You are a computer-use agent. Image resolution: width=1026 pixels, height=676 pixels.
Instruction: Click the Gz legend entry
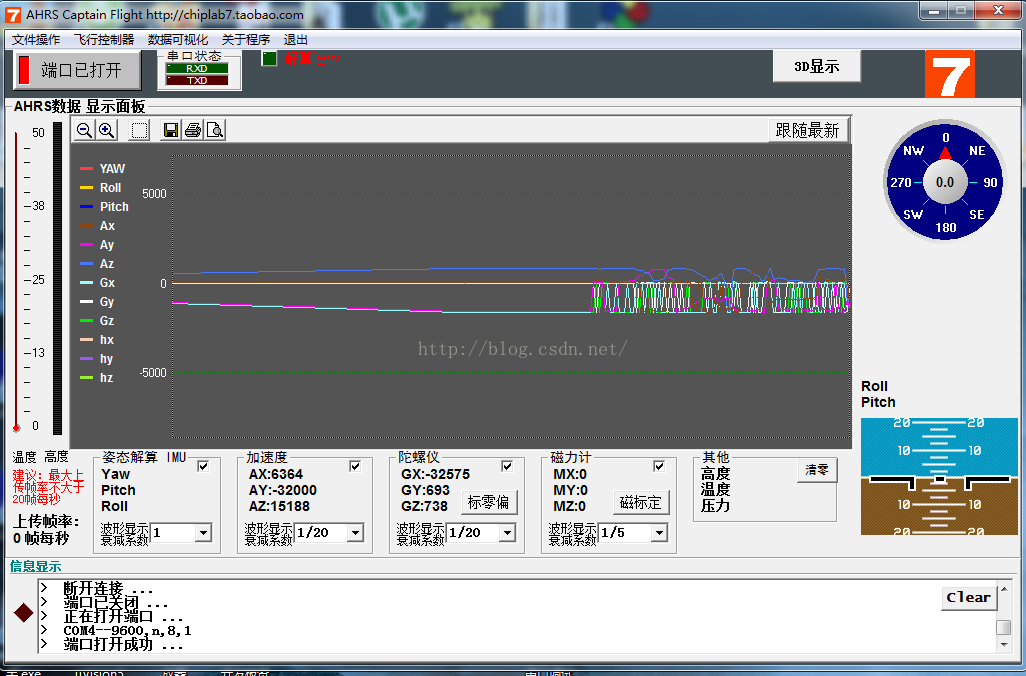click(97, 321)
